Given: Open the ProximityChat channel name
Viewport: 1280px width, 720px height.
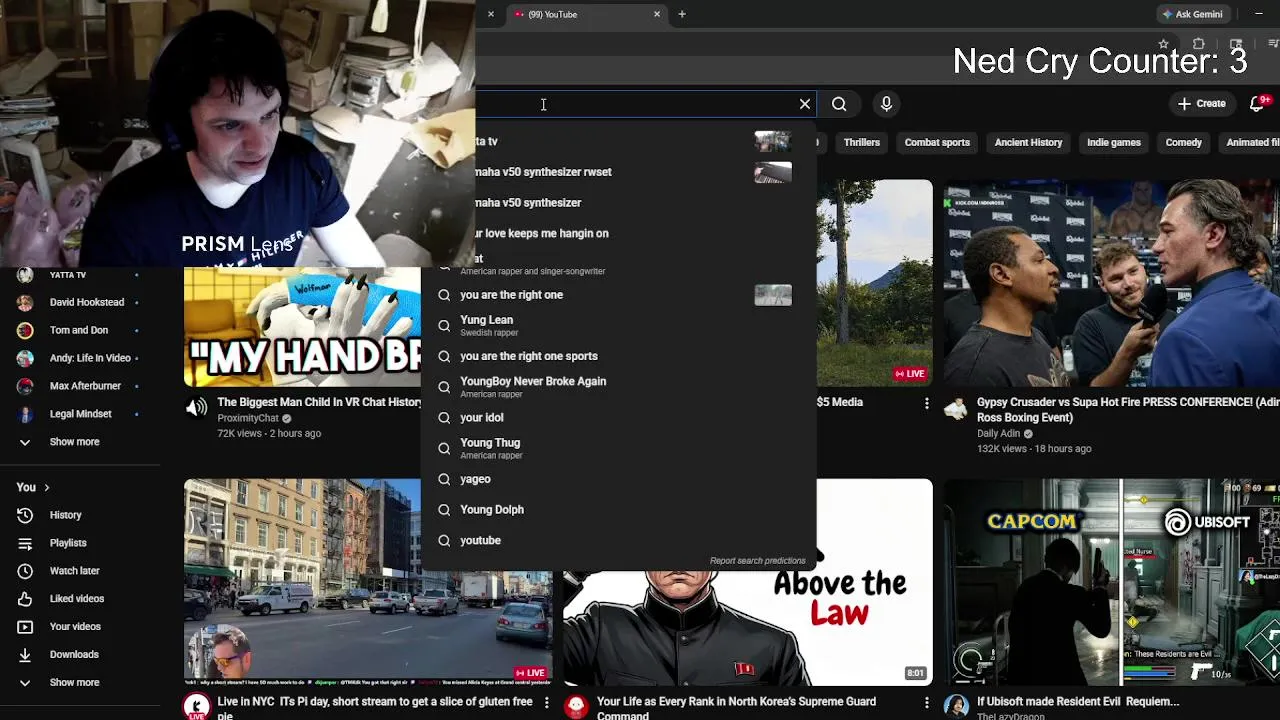Looking at the screenshot, I should click(x=248, y=418).
